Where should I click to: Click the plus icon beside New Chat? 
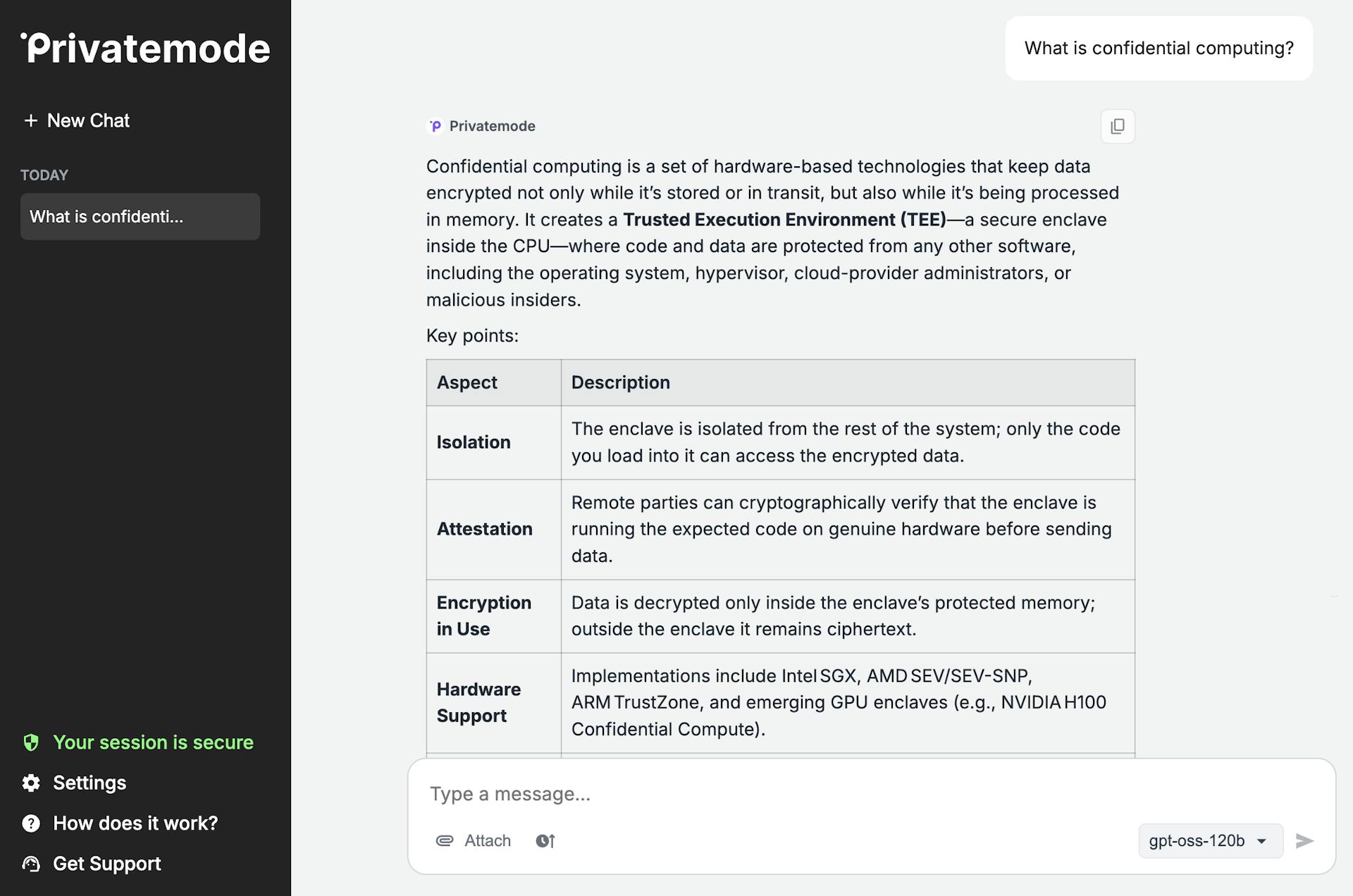click(x=31, y=120)
